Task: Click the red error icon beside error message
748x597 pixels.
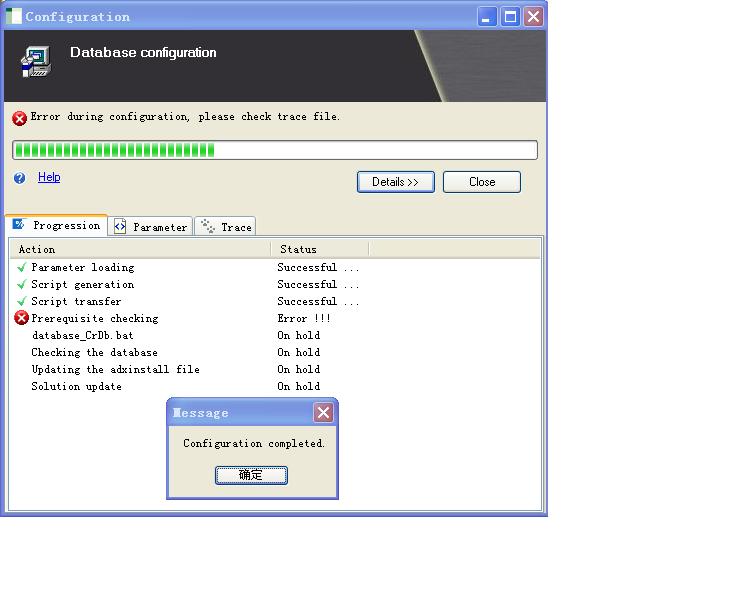Action: coord(19,118)
